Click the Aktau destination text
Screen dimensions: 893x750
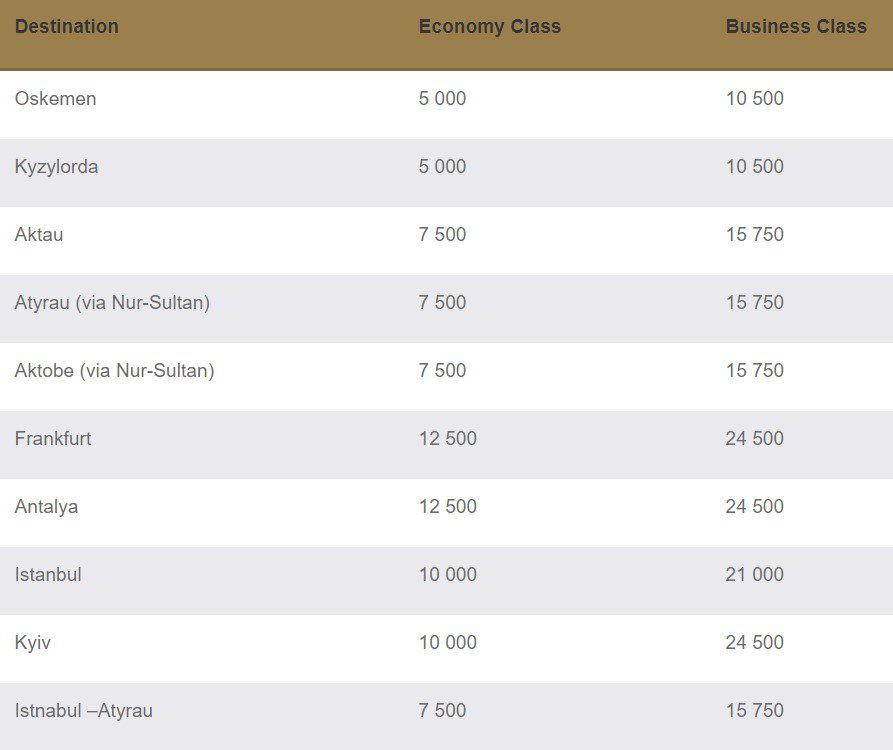click(x=39, y=235)
